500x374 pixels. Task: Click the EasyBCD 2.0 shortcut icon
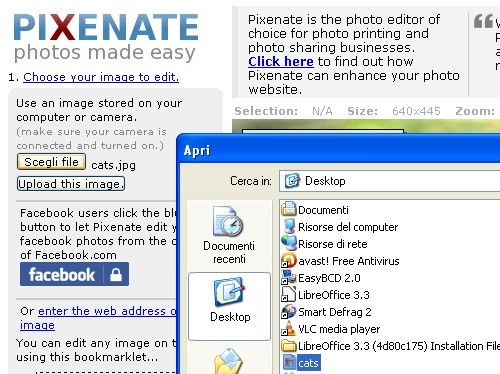pos(289,277)
